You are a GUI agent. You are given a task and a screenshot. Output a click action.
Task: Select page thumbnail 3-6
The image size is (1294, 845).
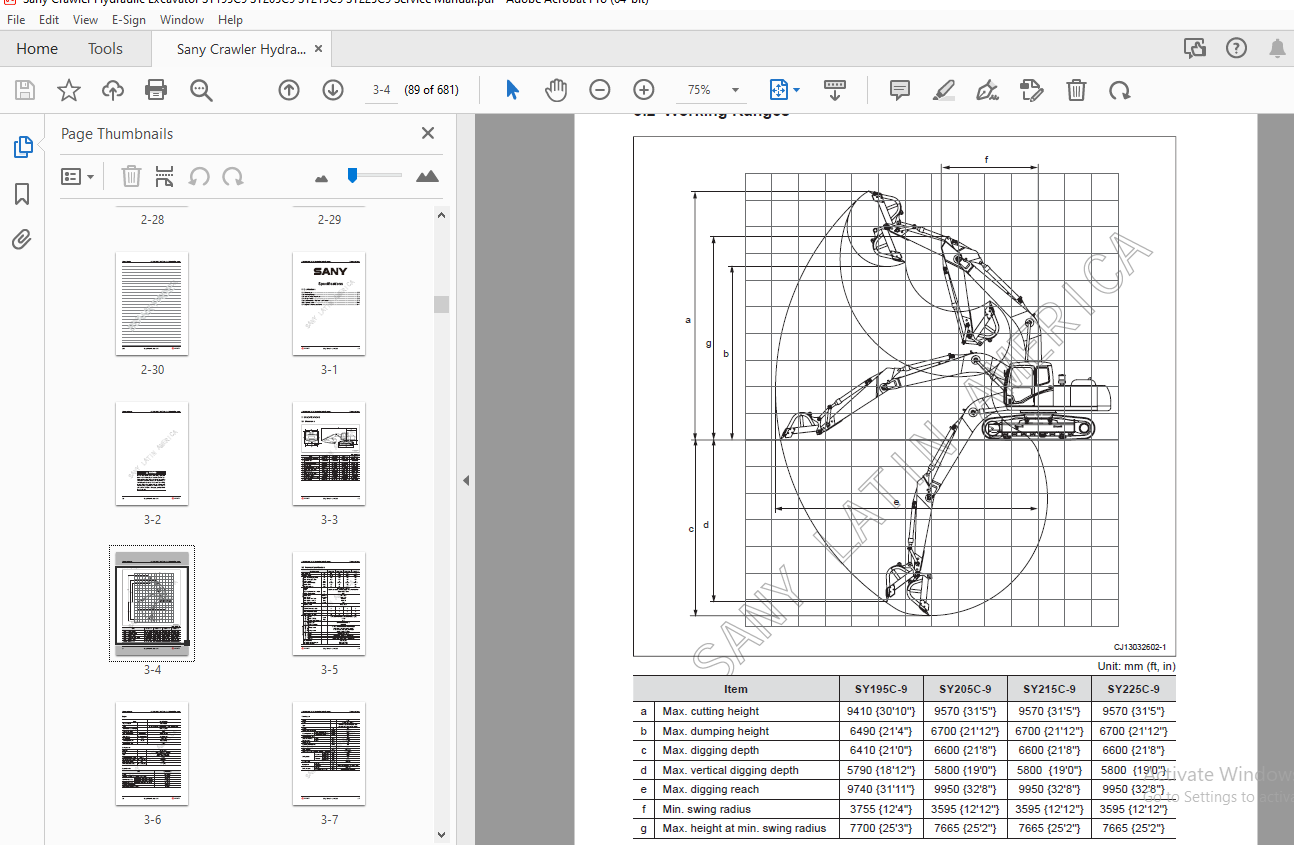pos(152,754)
